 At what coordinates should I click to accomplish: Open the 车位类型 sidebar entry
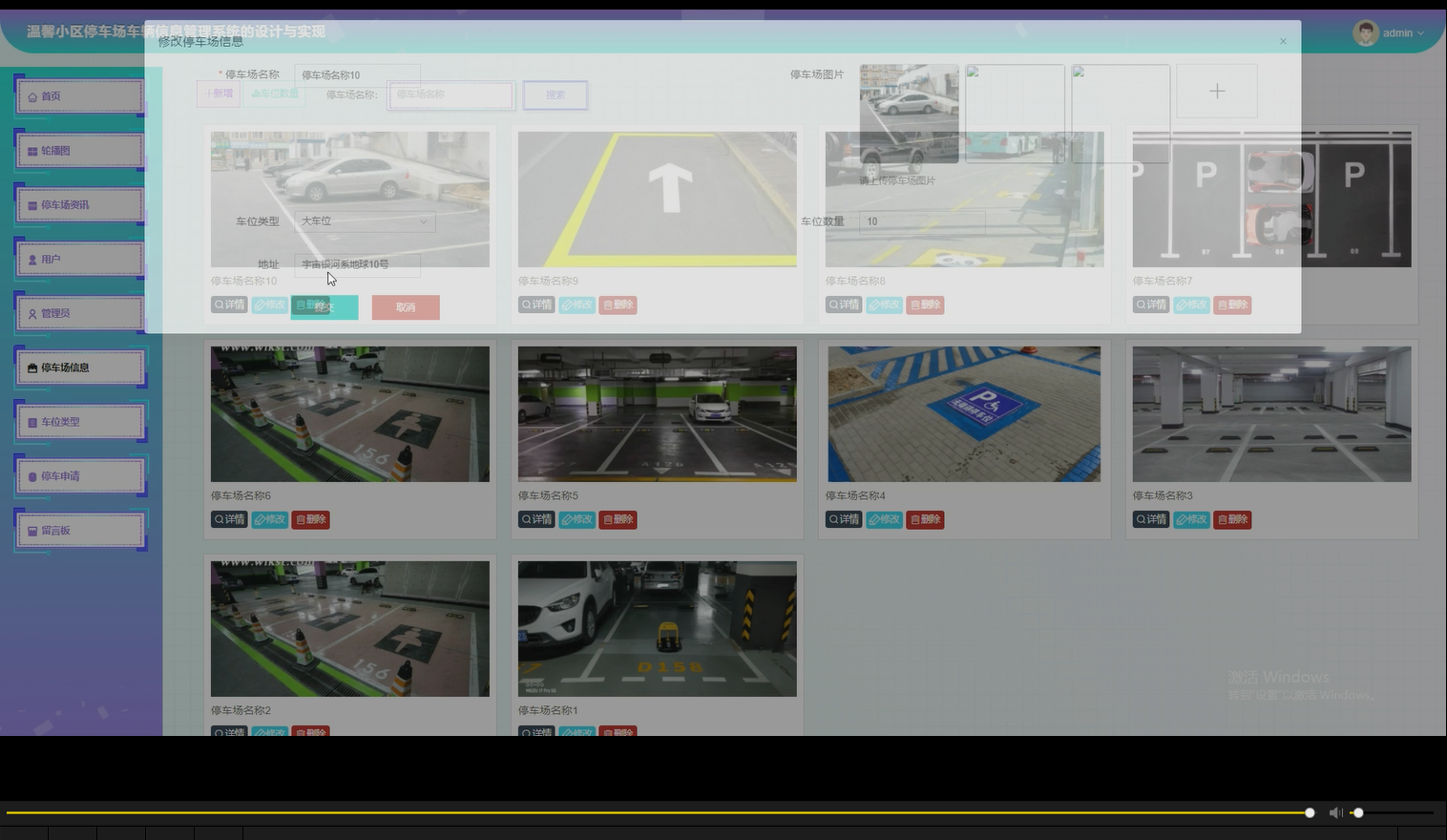click(79, 422)
